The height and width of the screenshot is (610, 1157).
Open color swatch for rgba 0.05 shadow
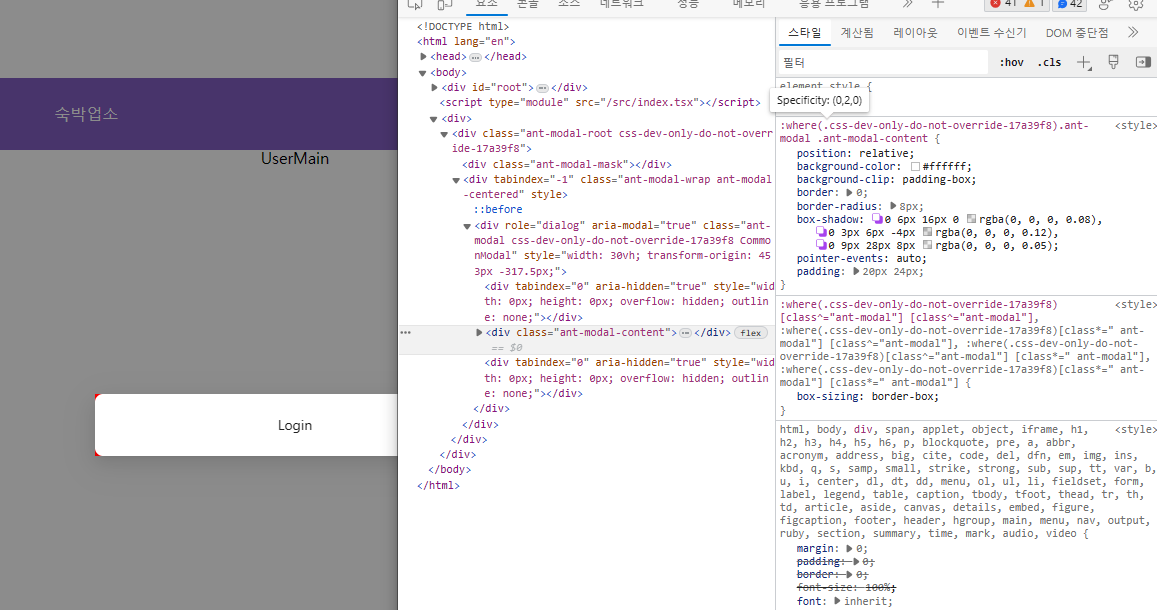[x=928, y=246]
